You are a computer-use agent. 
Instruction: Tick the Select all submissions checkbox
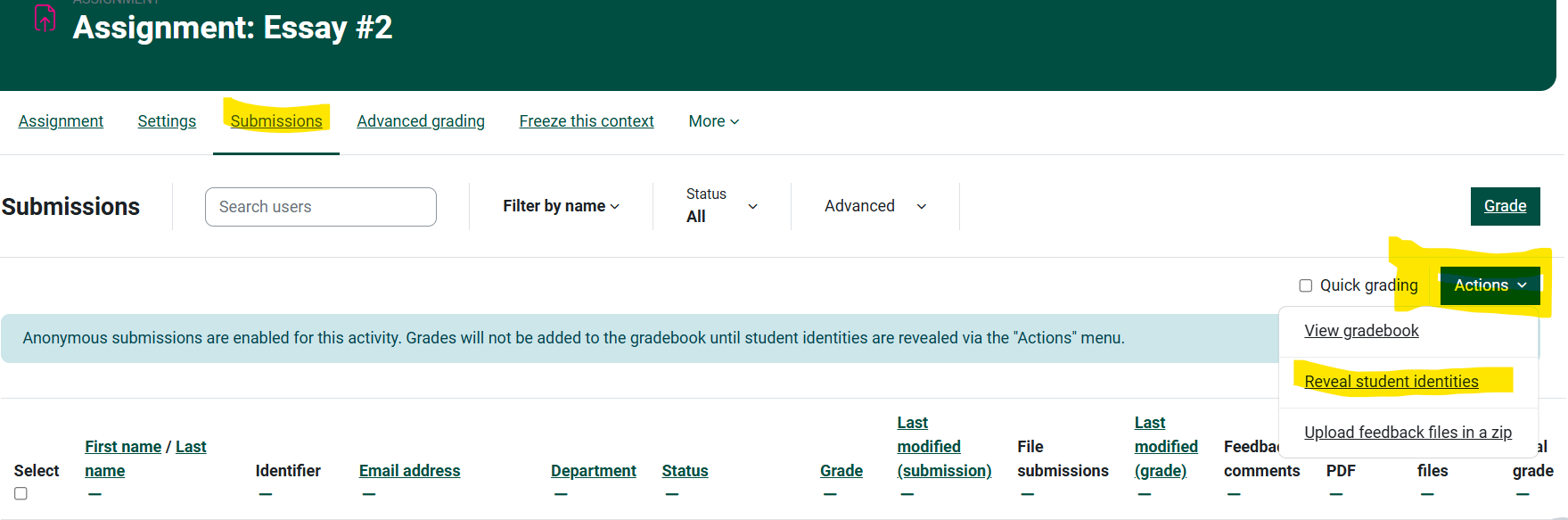(x=21, y=493)
